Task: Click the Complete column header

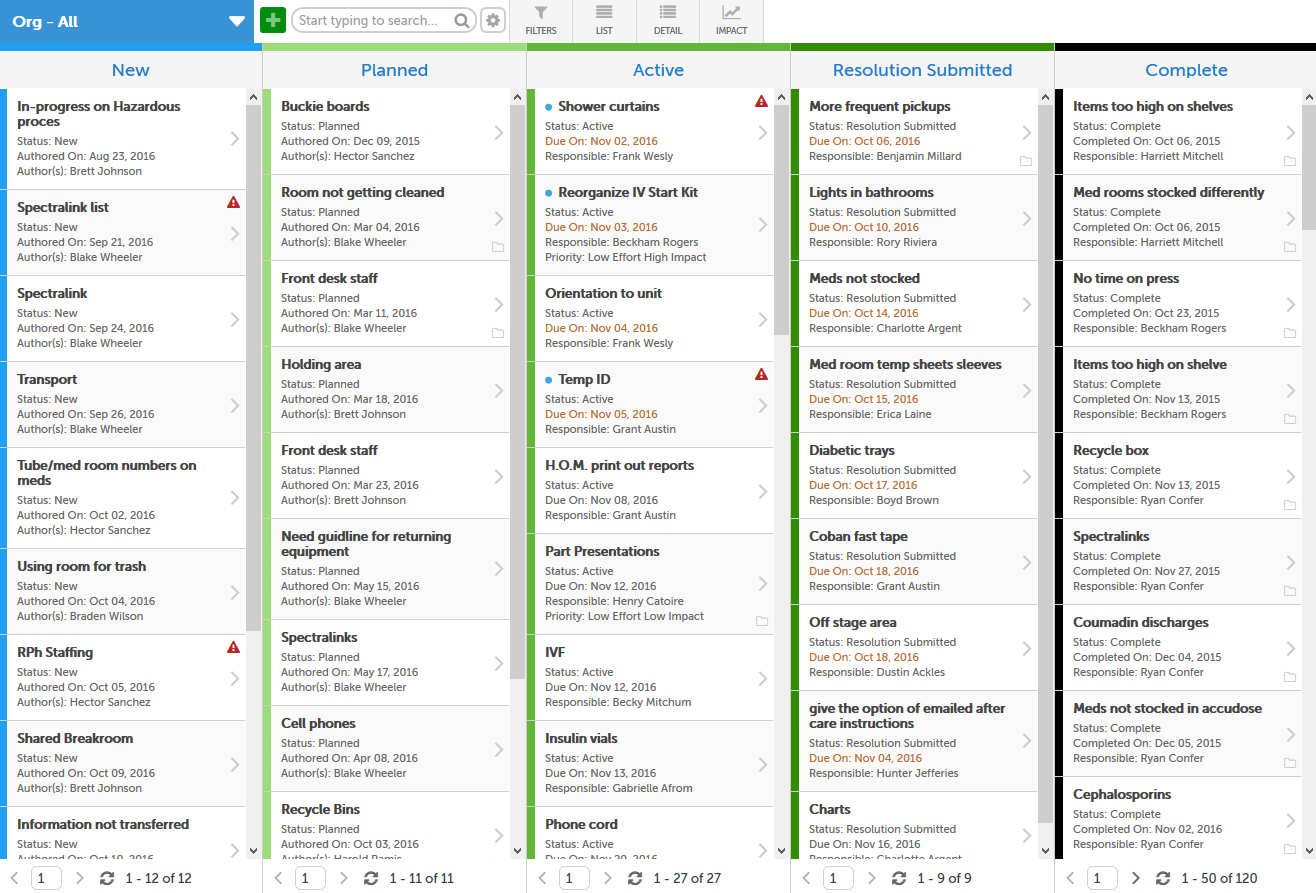Action: (x=1186, y=70)
